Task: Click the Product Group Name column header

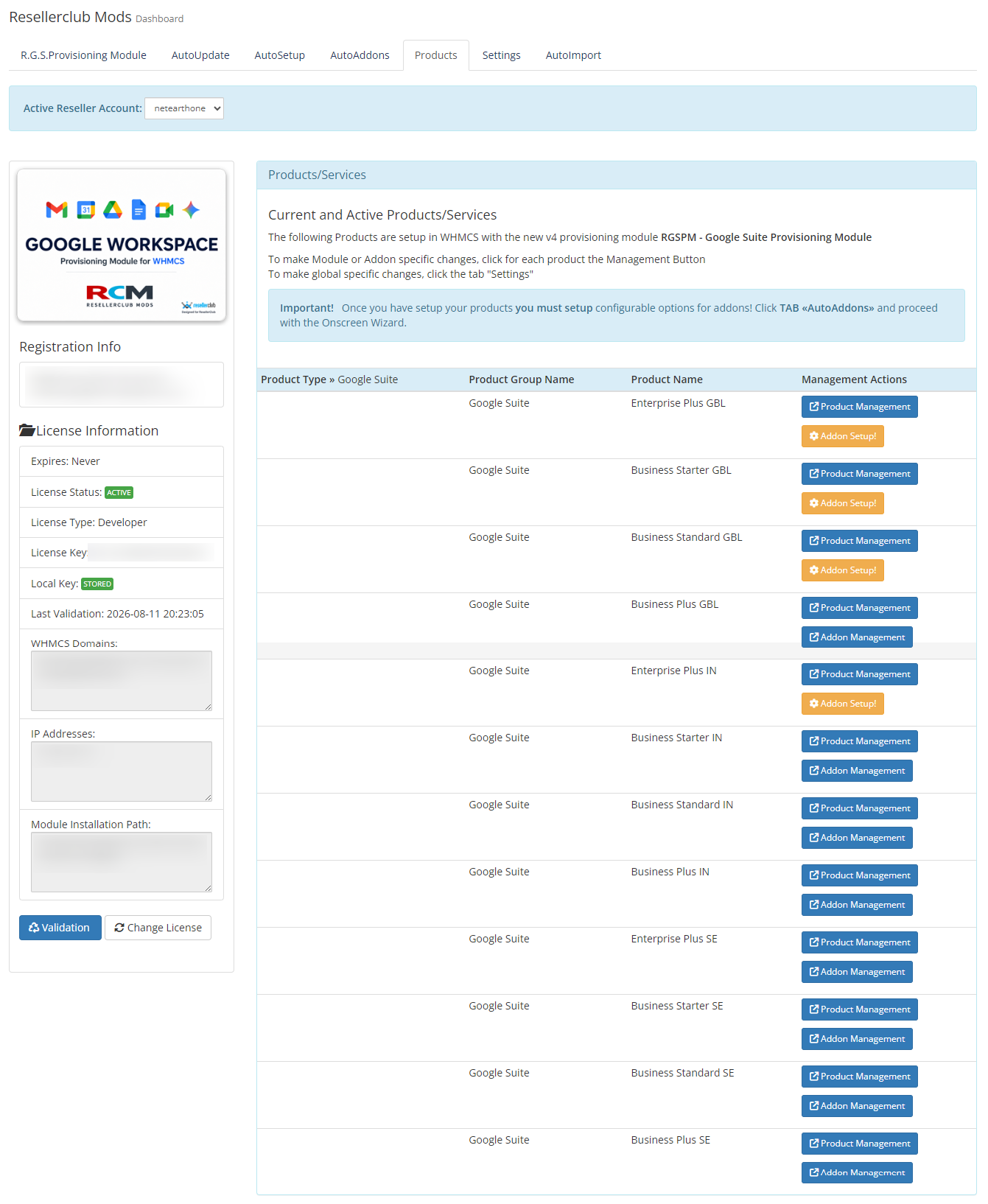Action: pos(522,379)
